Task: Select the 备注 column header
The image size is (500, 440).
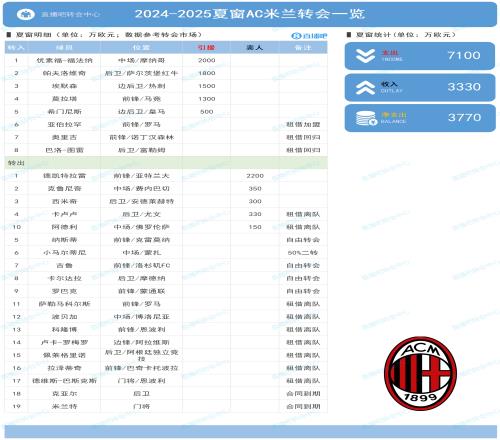Action: (303, 48)
